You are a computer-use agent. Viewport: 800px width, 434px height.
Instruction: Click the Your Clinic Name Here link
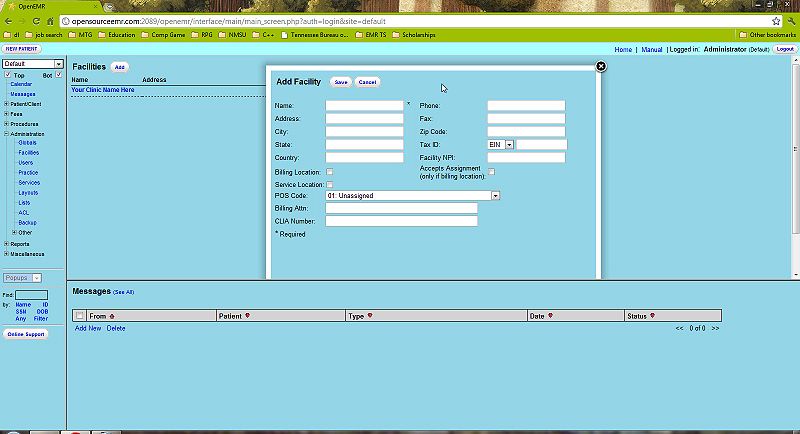(x=103, y=90)
